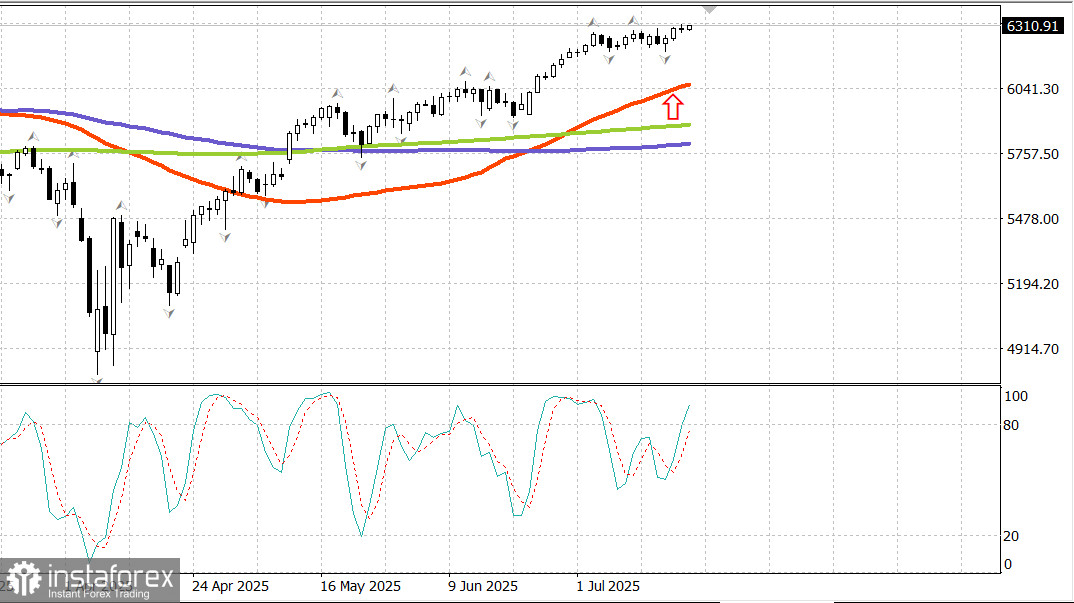
Task: Click the 9 Jun 2025 date label
Action: (483, 587)
